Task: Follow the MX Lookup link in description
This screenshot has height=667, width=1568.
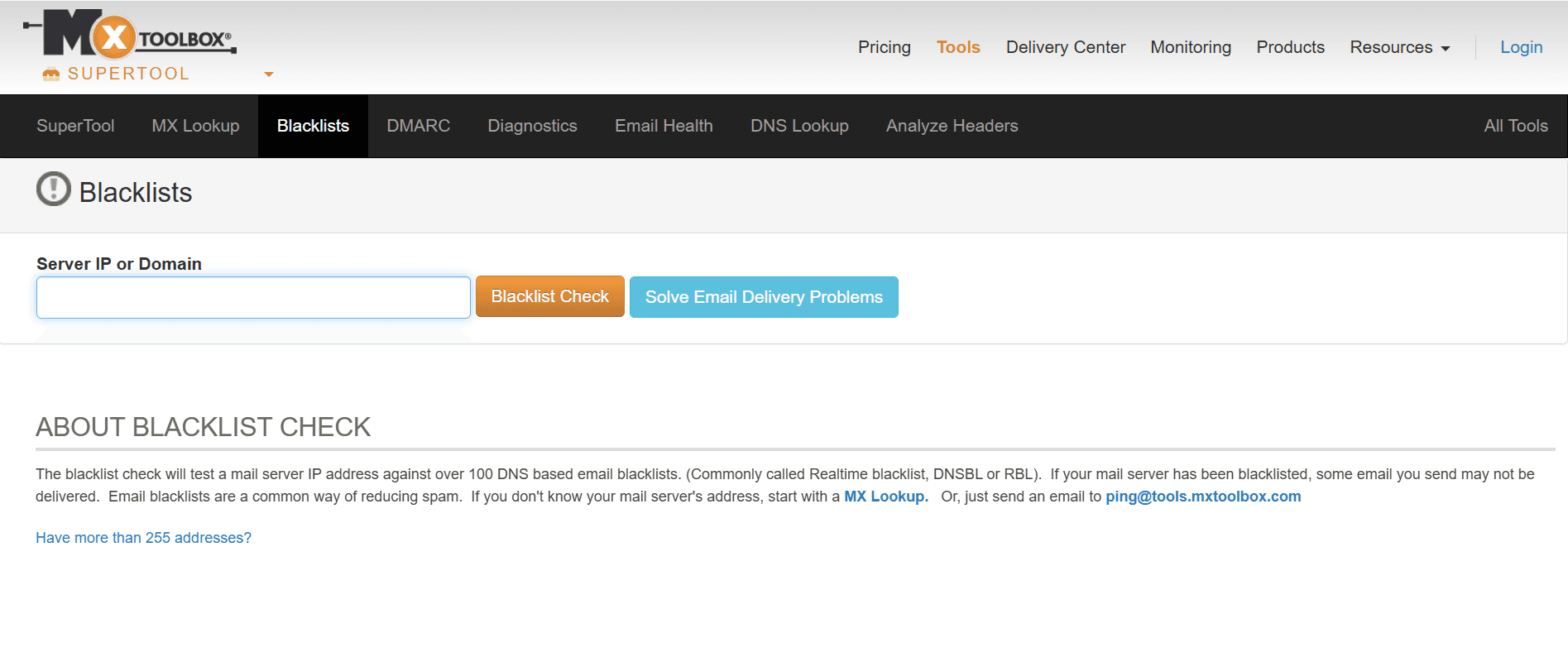Action: coord(885,497)
